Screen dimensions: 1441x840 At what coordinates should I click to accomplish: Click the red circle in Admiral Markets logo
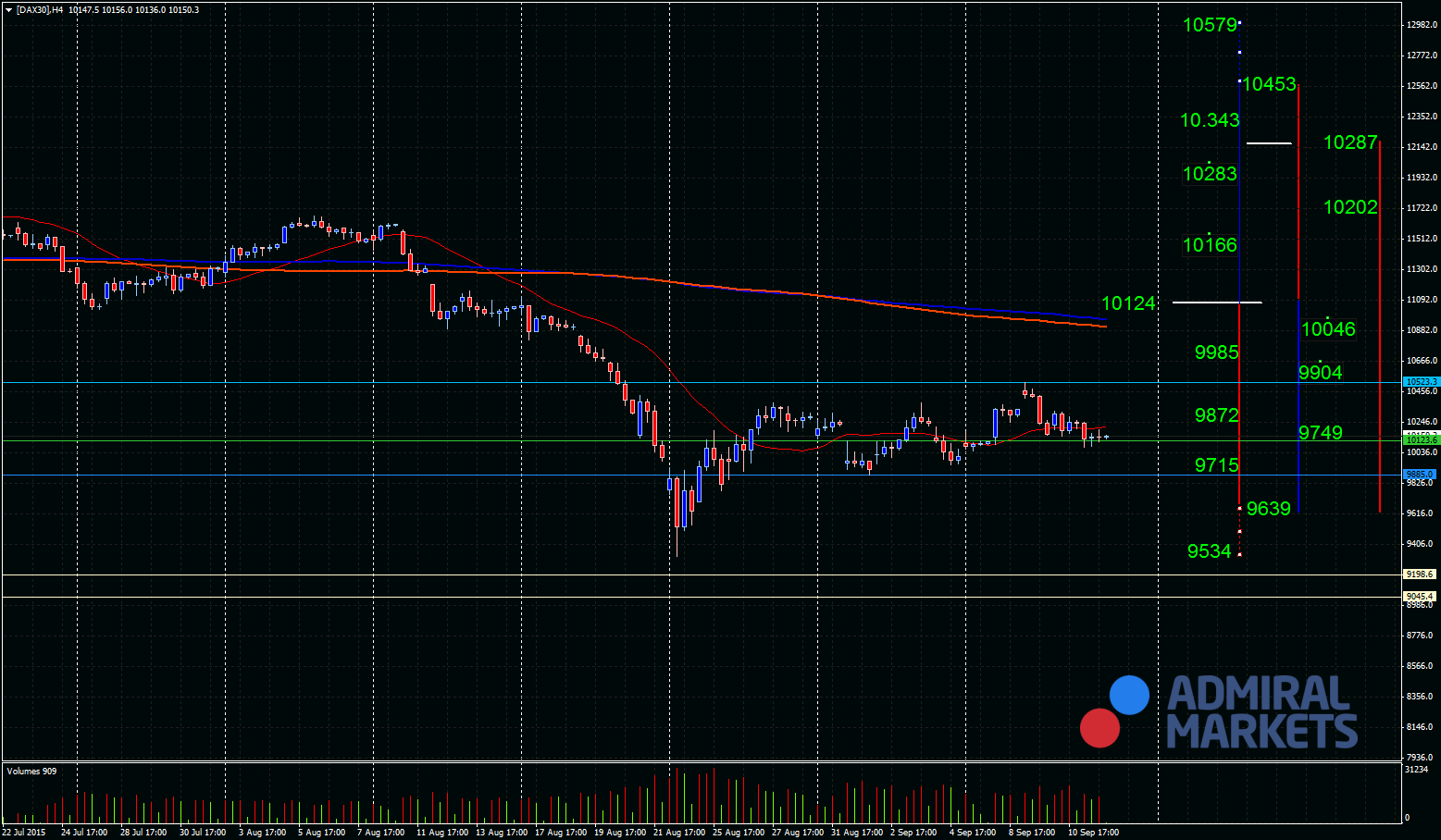(x=1099, y=727)
